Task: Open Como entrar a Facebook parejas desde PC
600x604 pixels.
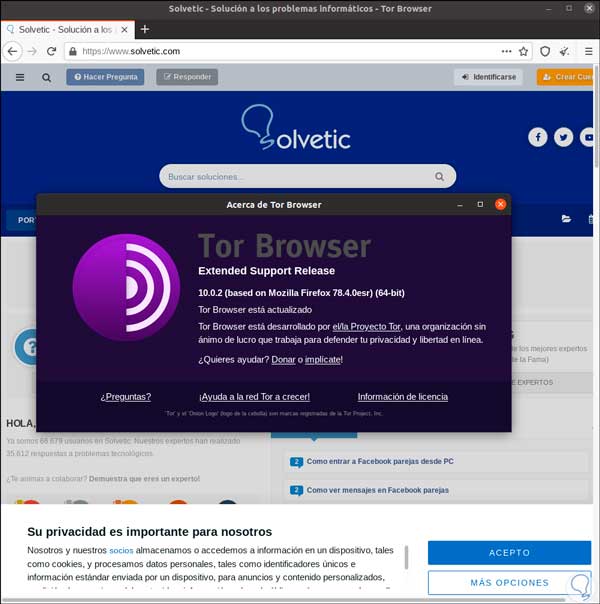Action: point(380,461)
